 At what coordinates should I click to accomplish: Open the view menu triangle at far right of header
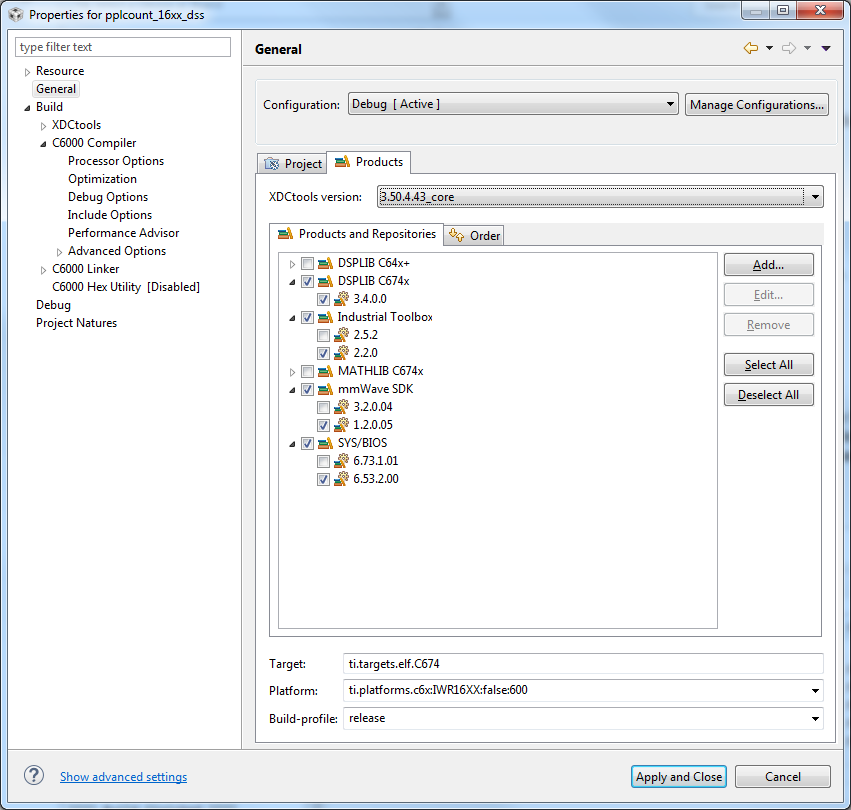click(x=826, y=48)
